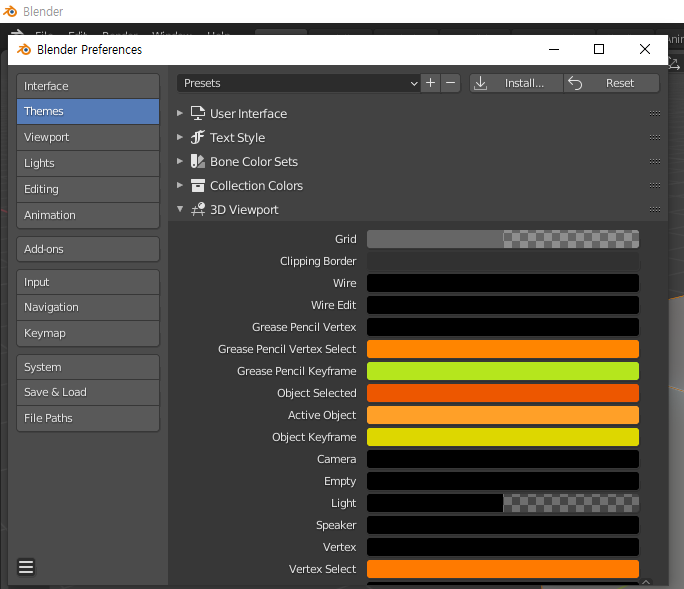The height and width of the screenshot is (589, 684).
Task: Switch to Viewport preferences
Action: (88, 137)
